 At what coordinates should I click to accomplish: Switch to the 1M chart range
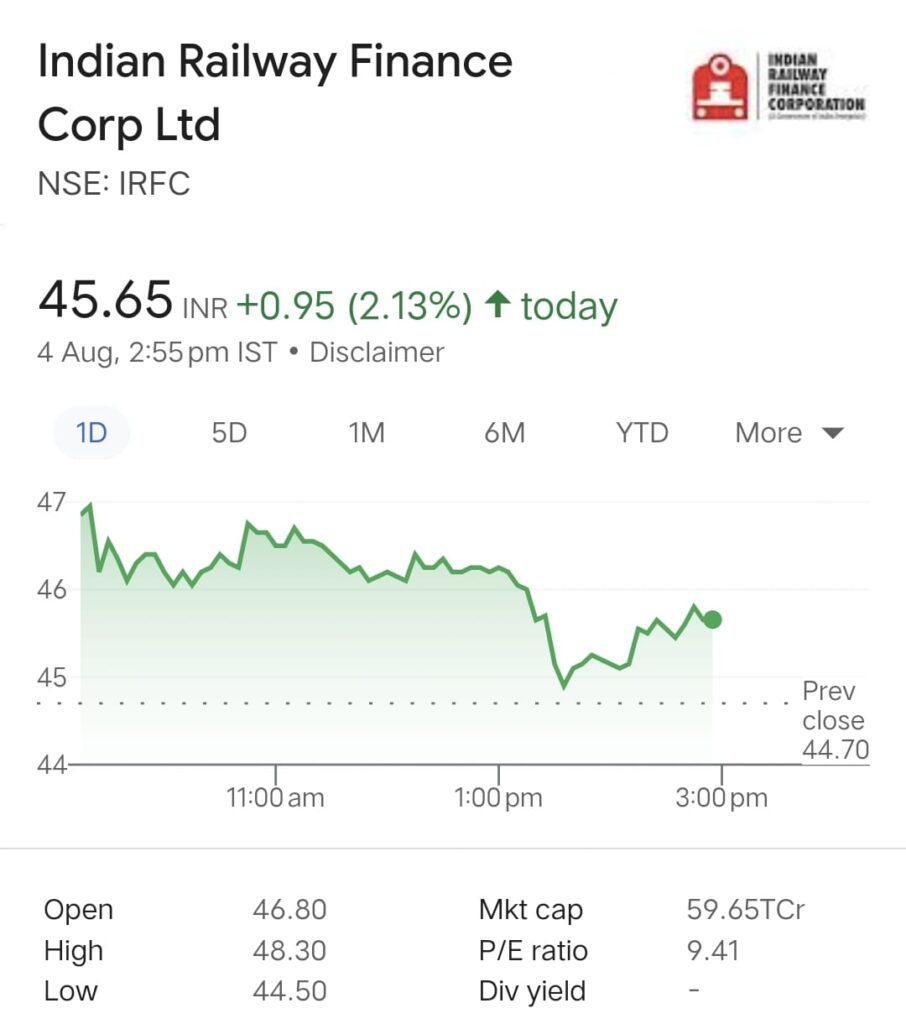[x=366, y=432]
